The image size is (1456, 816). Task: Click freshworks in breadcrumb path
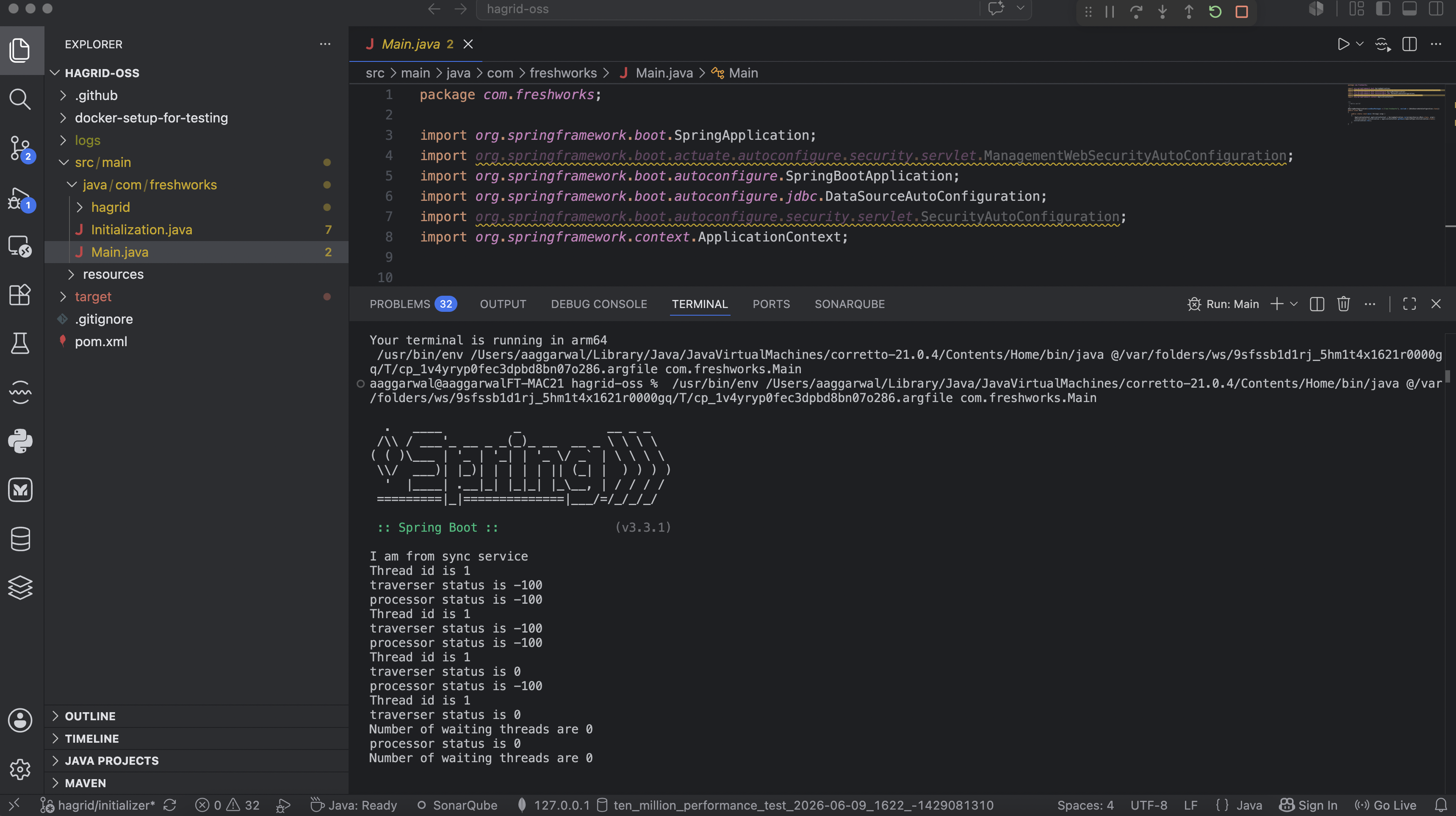pos(563,73)
